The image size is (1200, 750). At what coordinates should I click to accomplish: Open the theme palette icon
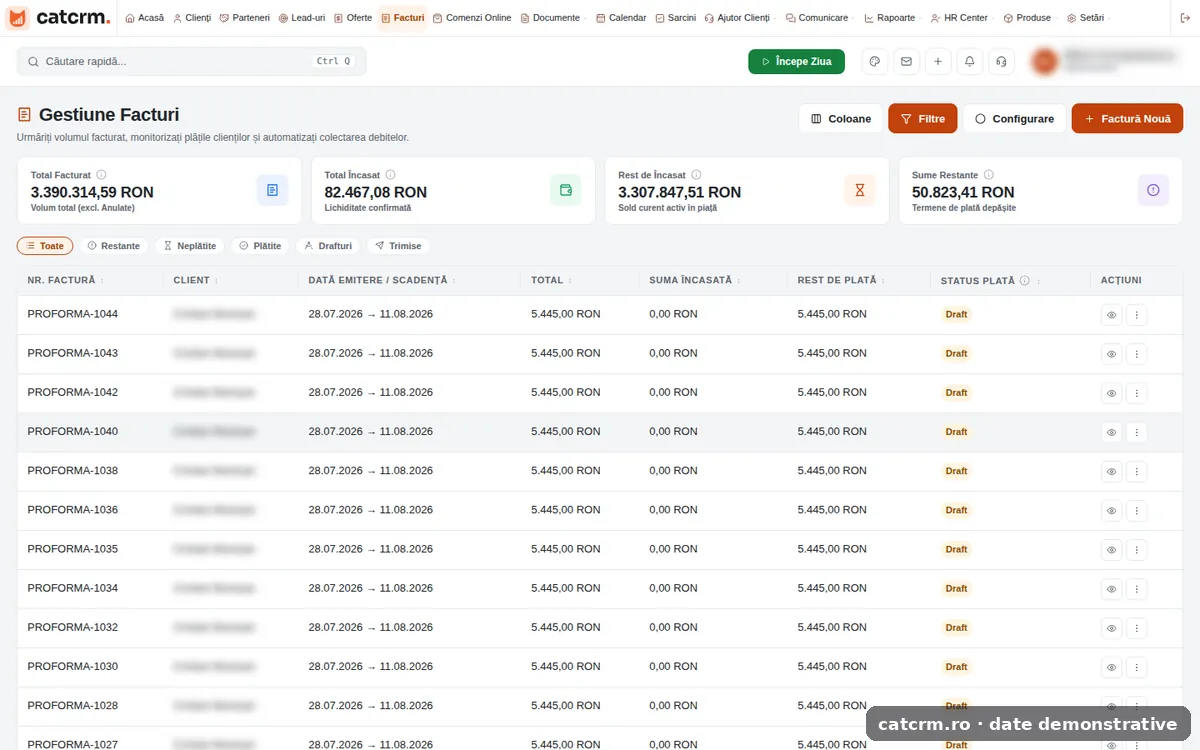click(x=875, y=62)
